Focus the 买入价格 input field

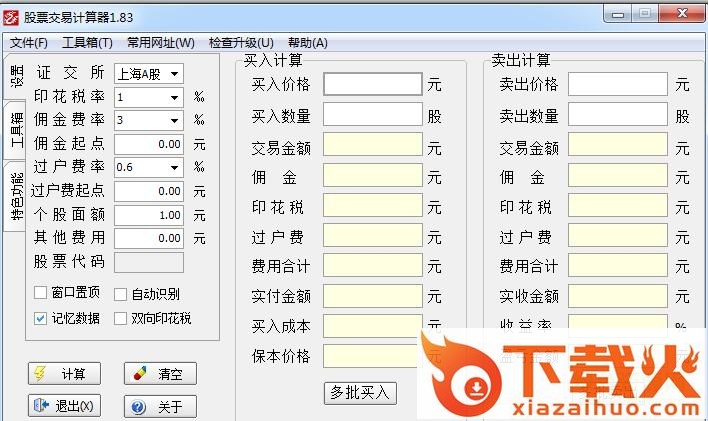(373, 84)
